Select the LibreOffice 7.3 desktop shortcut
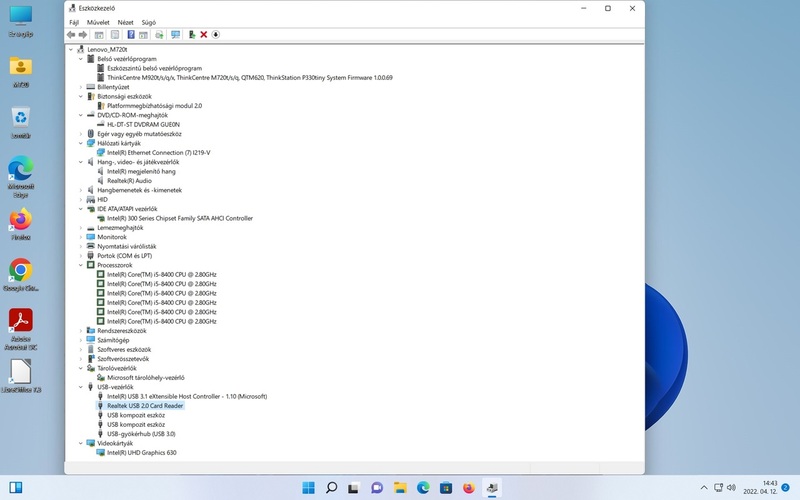The height and width of the screenshot is (500, 800). click(x=21, y=376)
